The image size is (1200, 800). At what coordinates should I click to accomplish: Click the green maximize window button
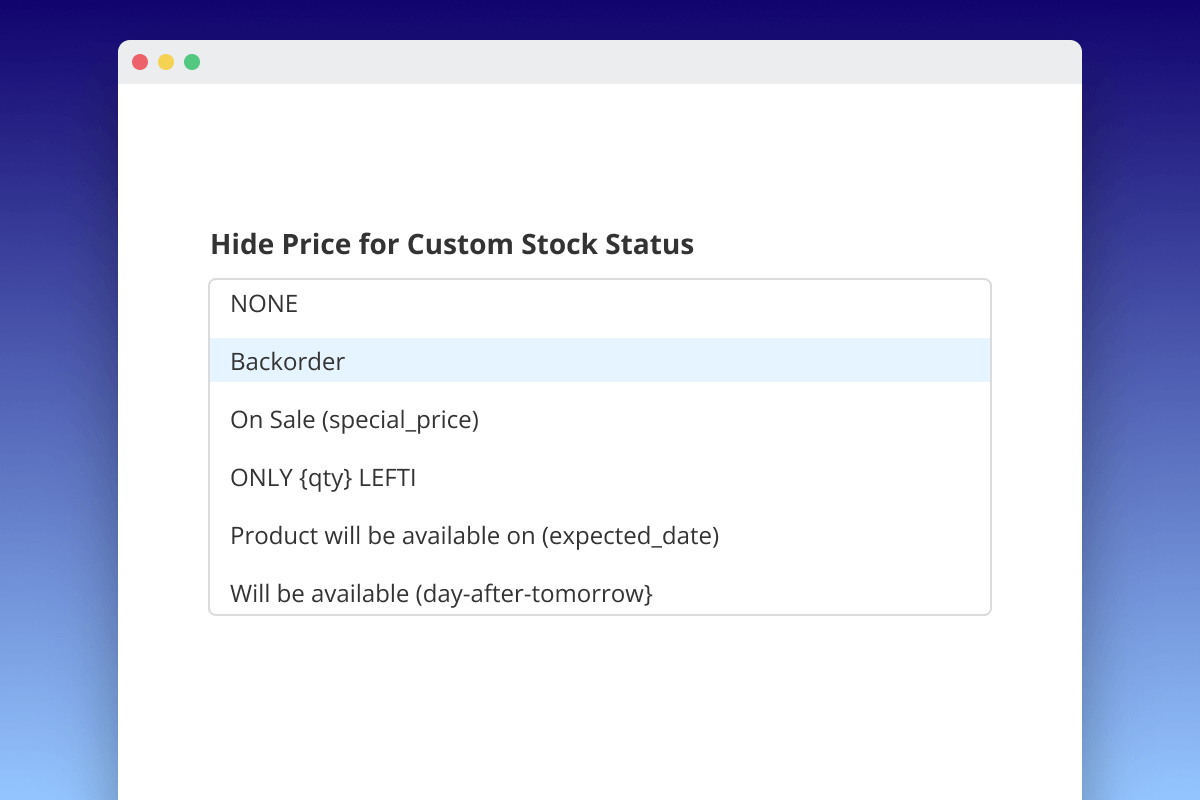(192, 62)
